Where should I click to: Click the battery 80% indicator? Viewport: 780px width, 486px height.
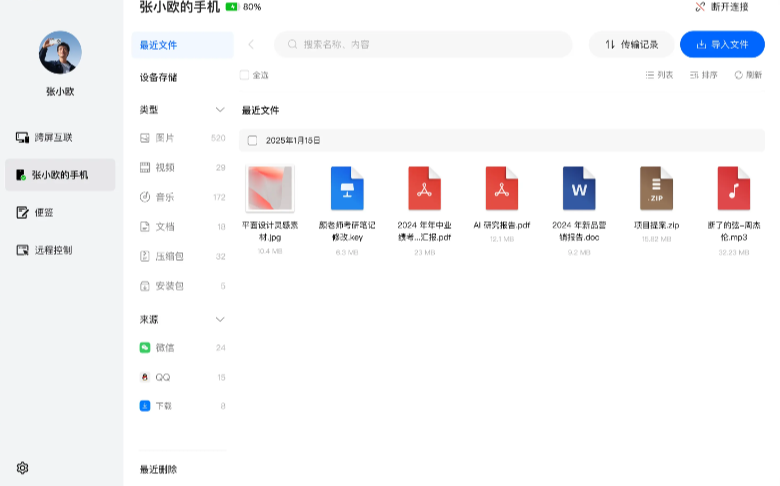(x=244, y=7)
